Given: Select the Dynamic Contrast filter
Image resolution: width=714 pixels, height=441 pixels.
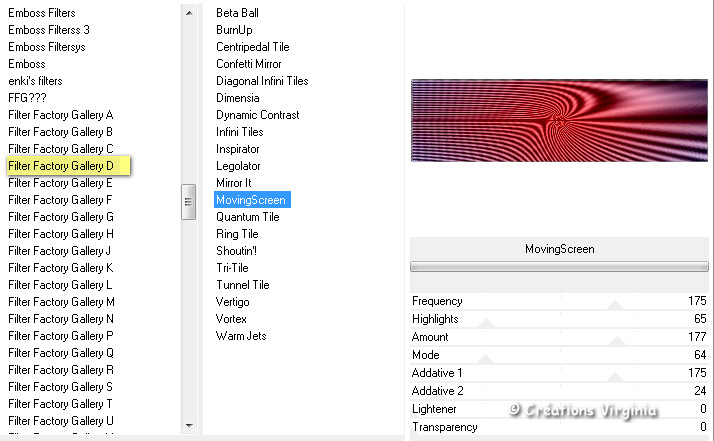Looking at the screenshot, I should pos(258,115).
